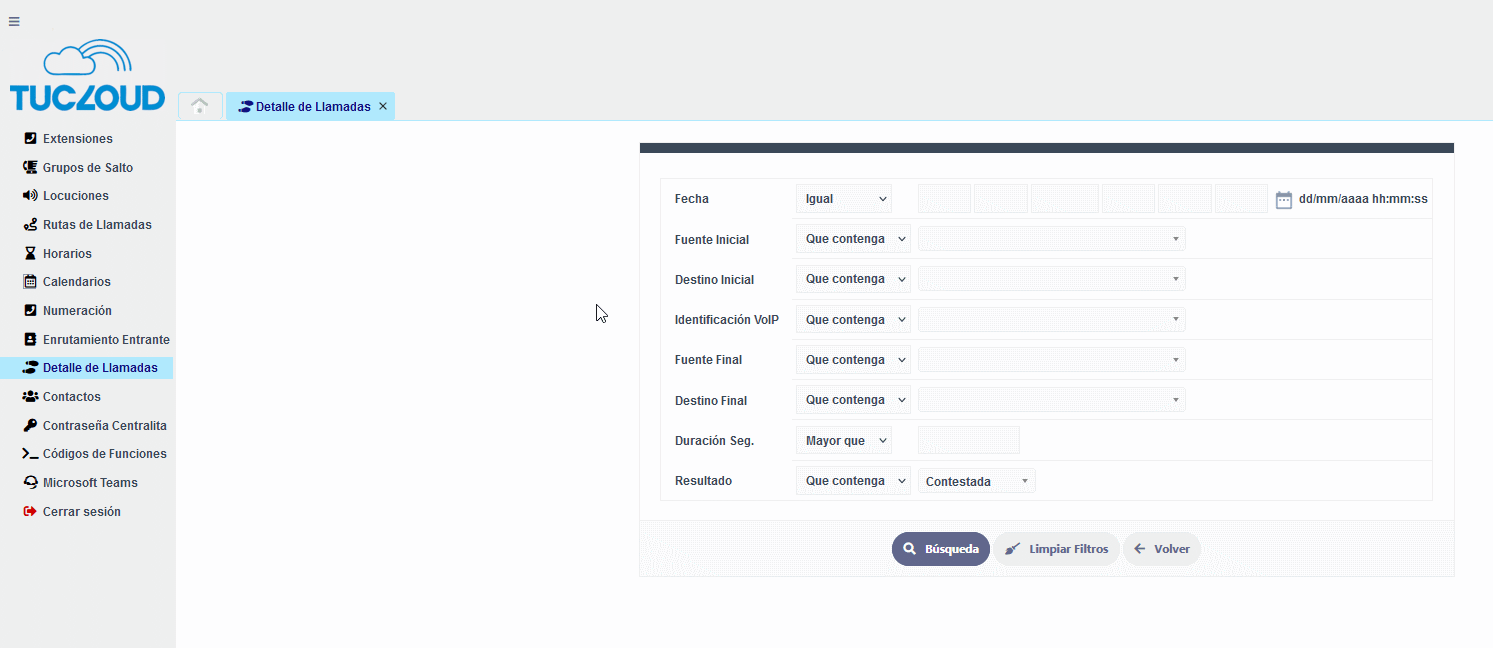Click the hamburger menu icon
1493x648 pixels.
pyautogui.click(x=14, y=21)
